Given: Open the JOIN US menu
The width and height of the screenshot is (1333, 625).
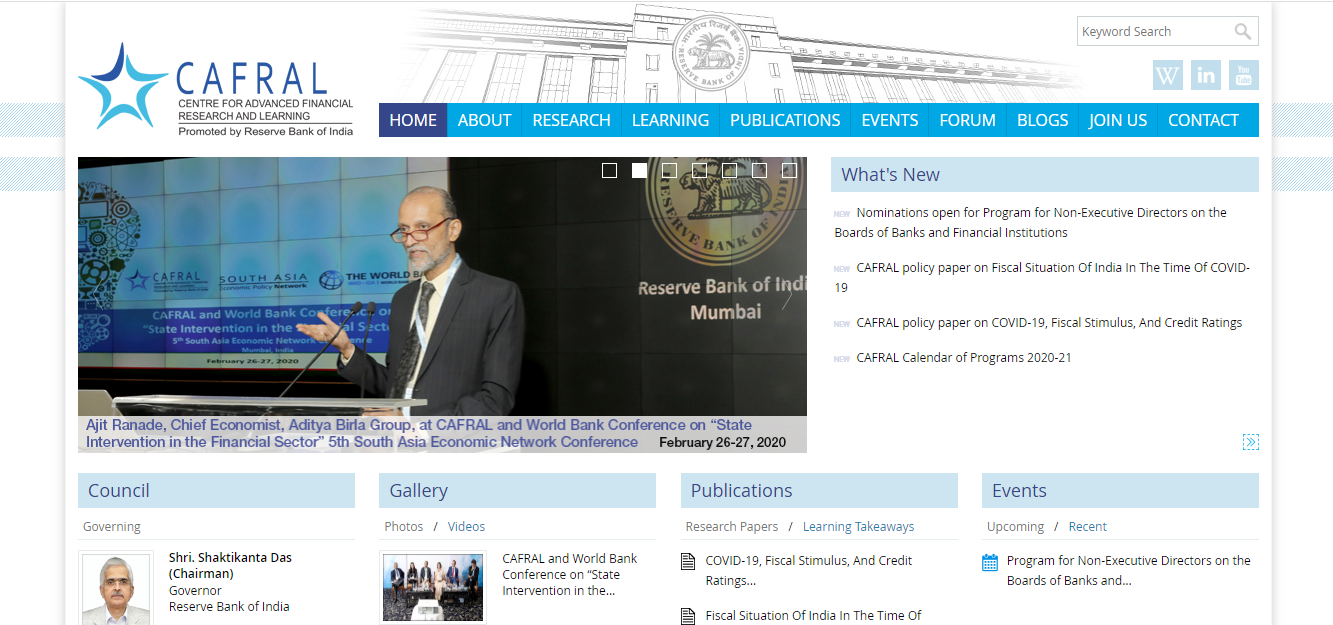Looking at the screenshot, I should [1118, 120].
